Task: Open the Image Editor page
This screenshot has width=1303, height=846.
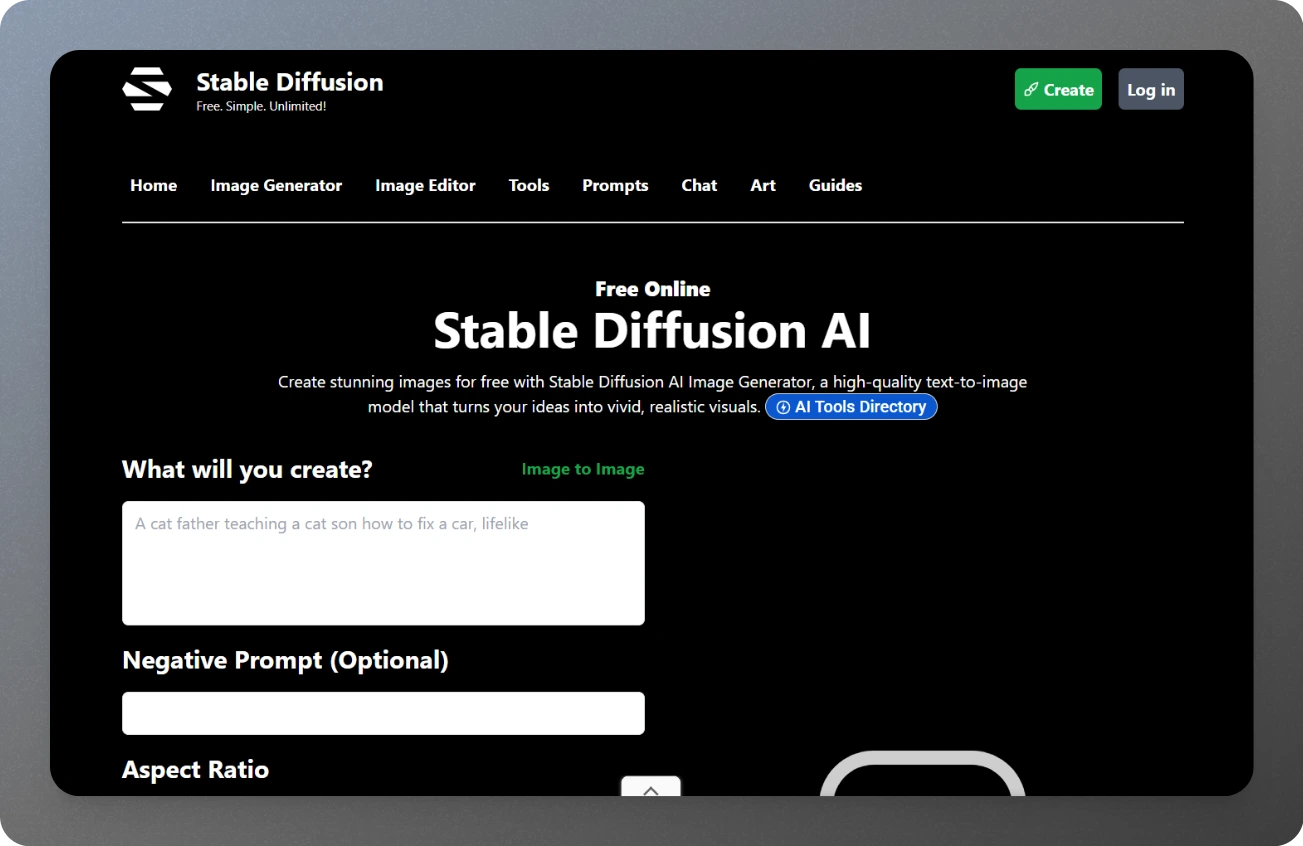Action: click(x=425, y=185)
